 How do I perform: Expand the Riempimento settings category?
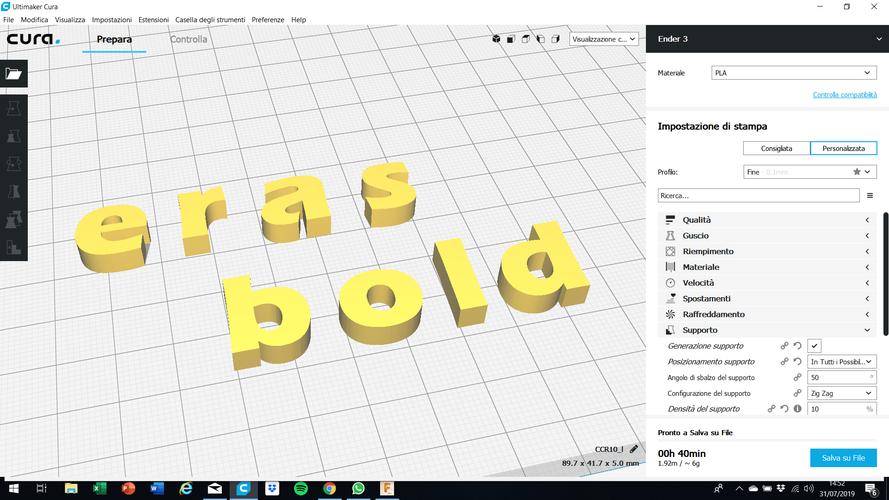coord(767,252)
